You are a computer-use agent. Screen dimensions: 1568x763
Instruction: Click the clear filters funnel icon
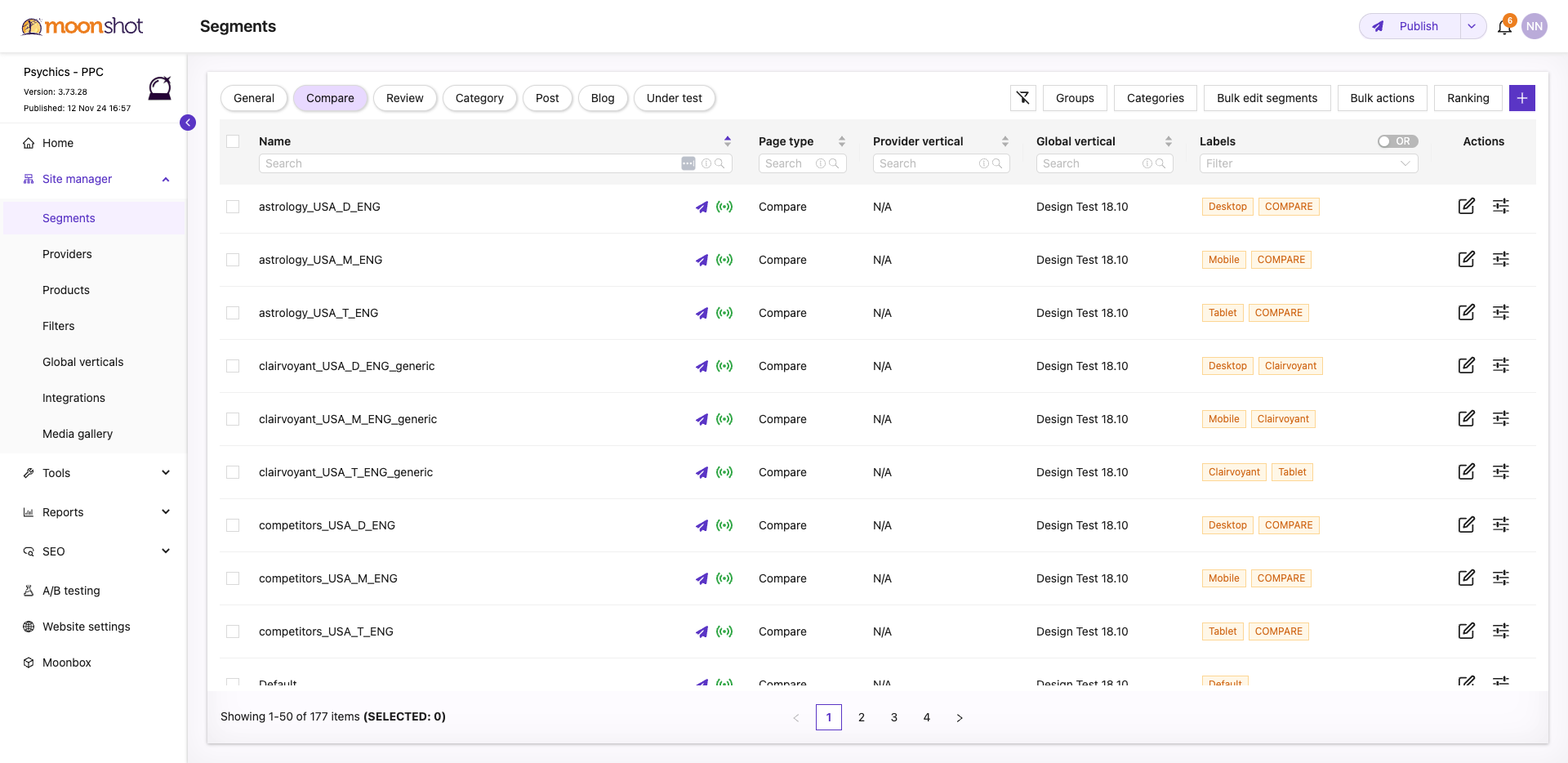point(1023,98)
